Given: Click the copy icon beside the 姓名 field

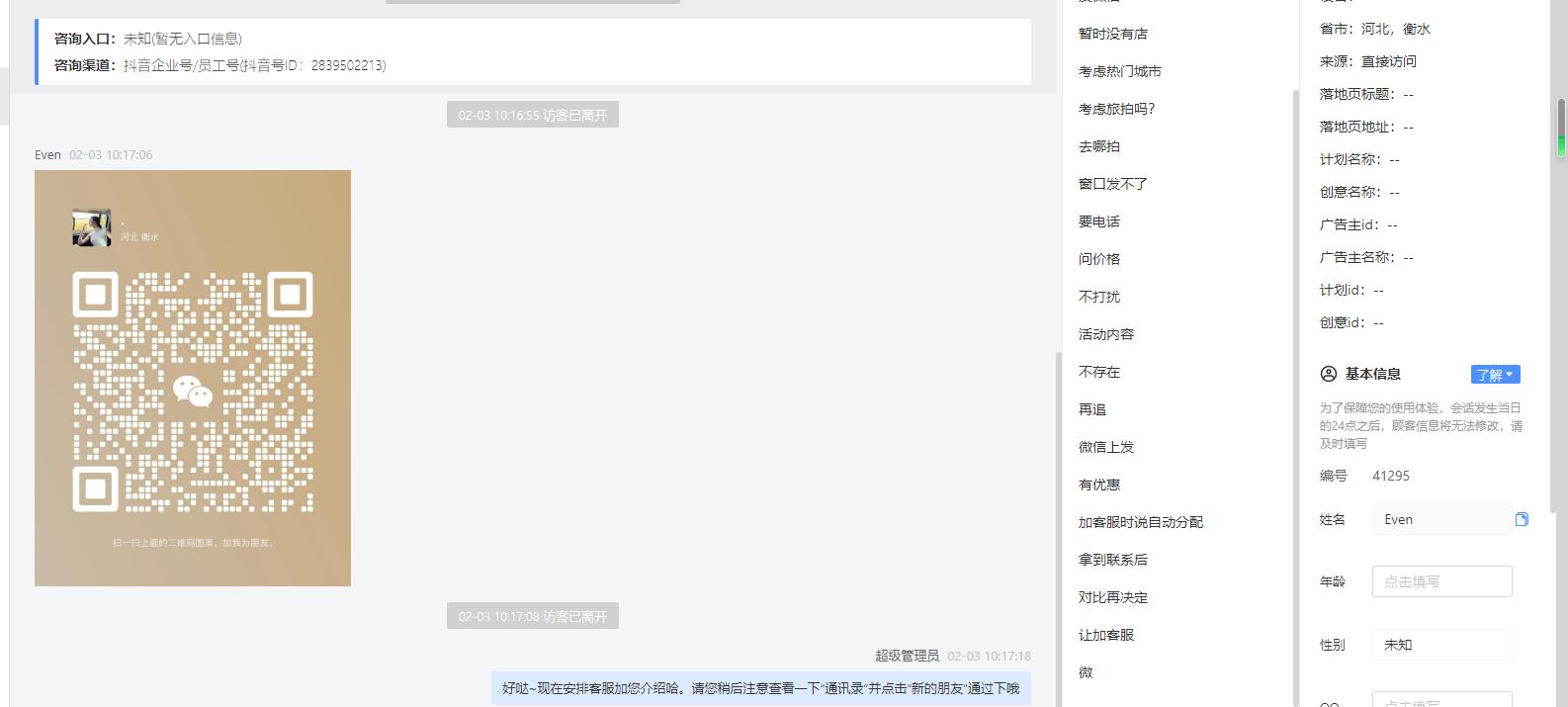Looking at the screenshot, I should point(1522,519).
